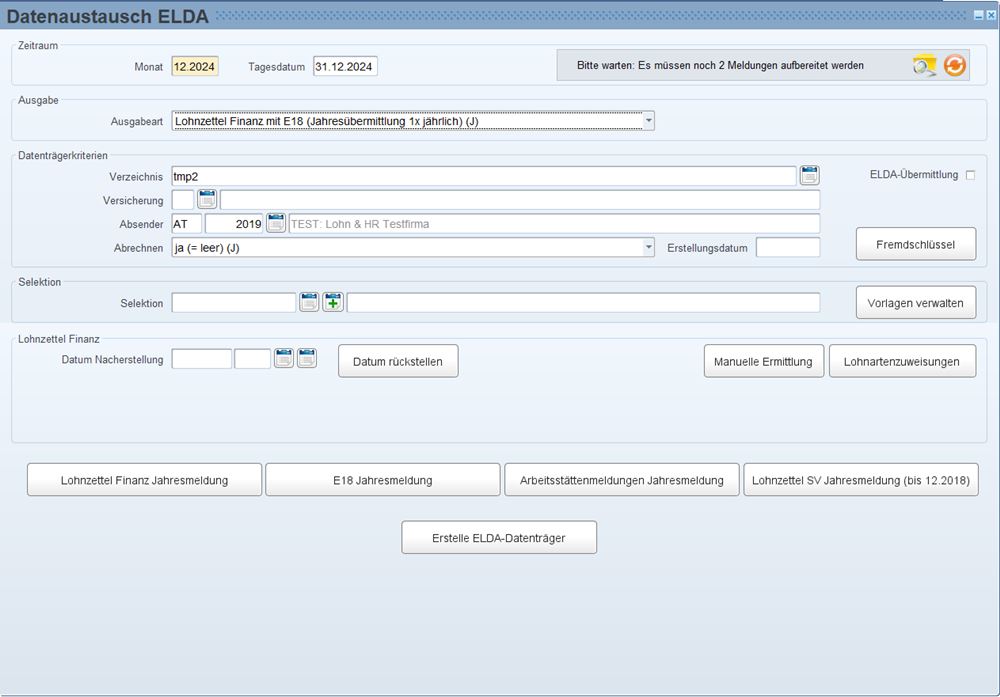Focus the Versicherung code field
The image size is (1000, 697).
(182, 200)
